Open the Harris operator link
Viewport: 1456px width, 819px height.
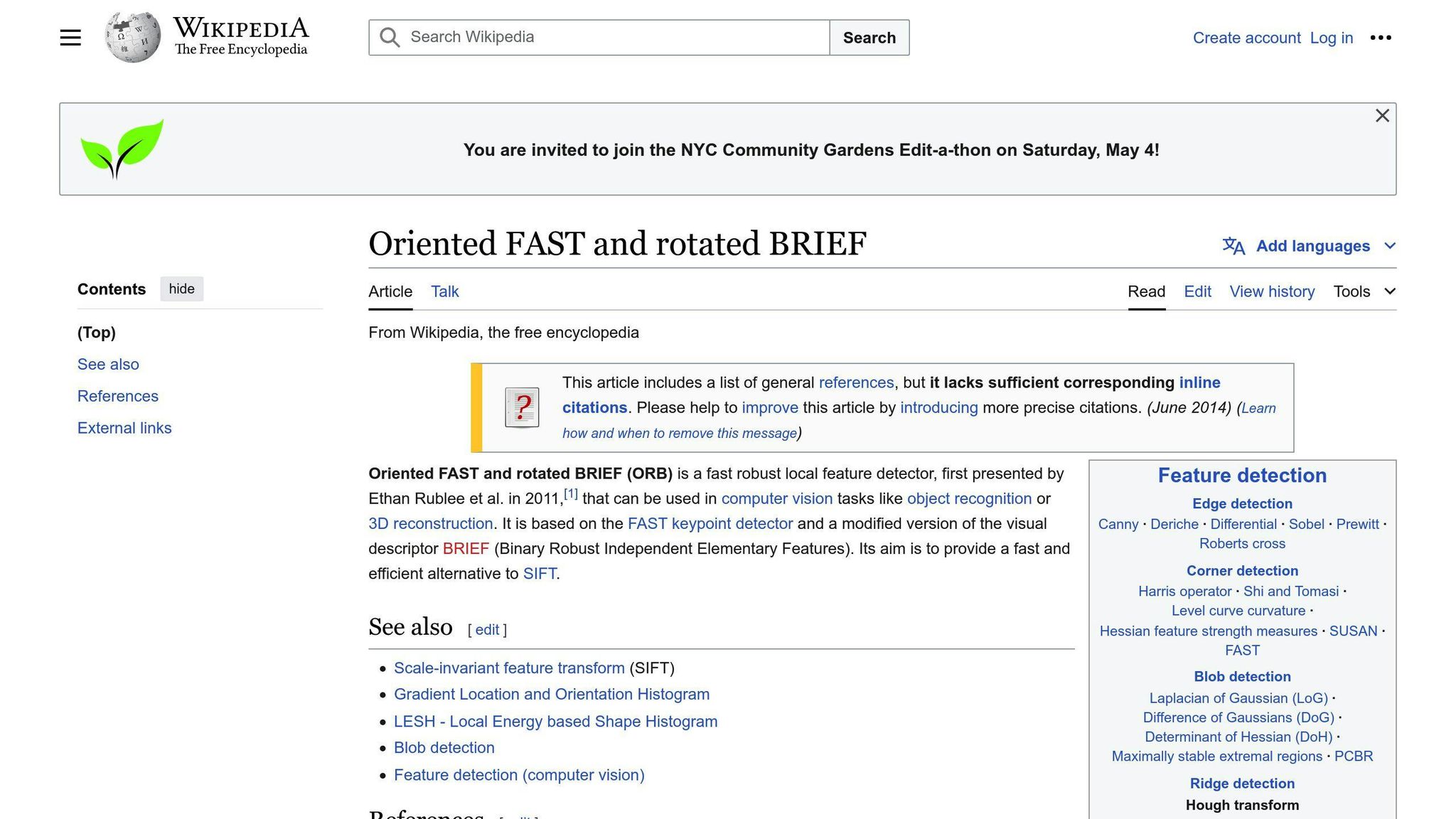(x=1184, y=591)
